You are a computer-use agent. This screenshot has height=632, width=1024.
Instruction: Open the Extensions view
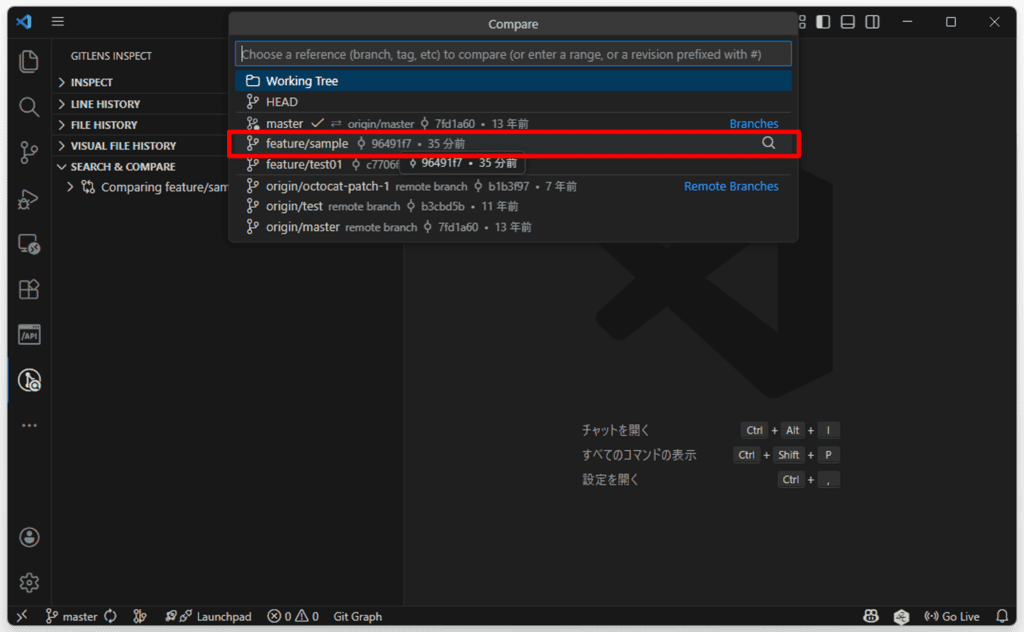[x=28, y=289]
